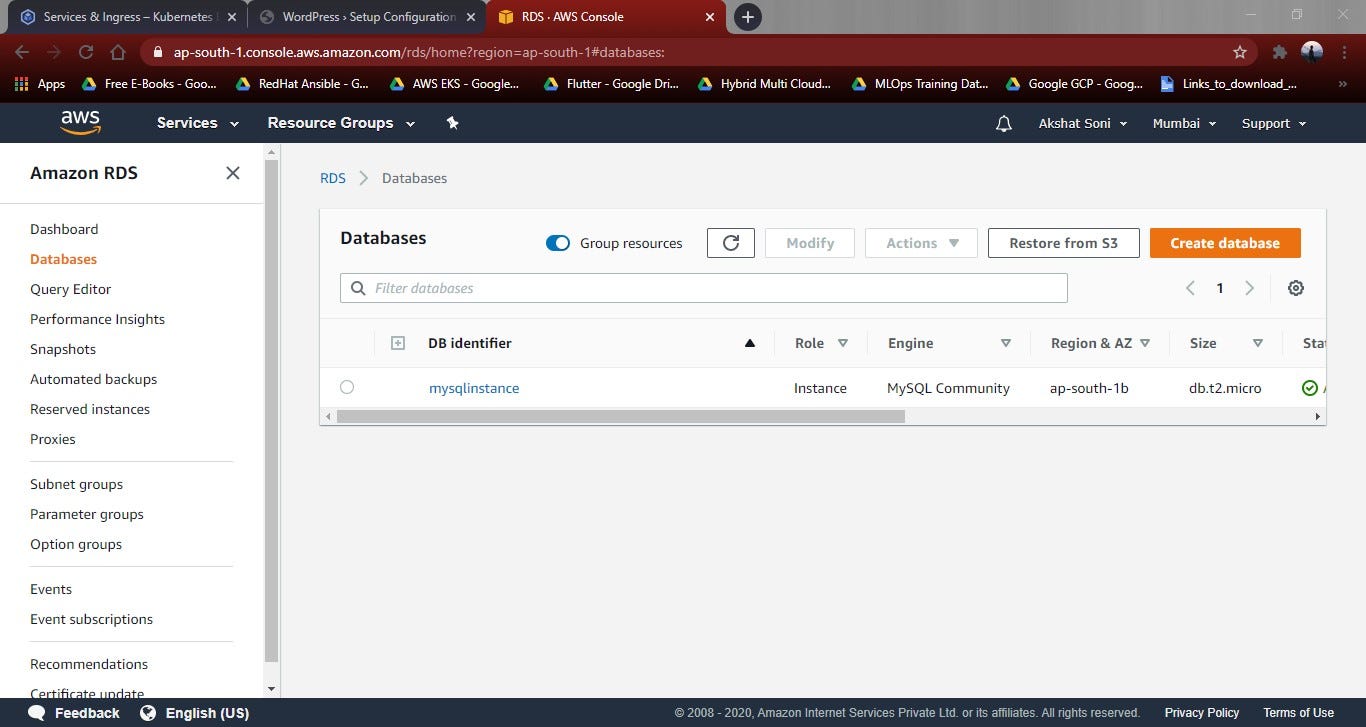Viewport: 1366px width, 727px height.
Task: Open Automated backups in sidebar
Action: (x=94, y=379)
